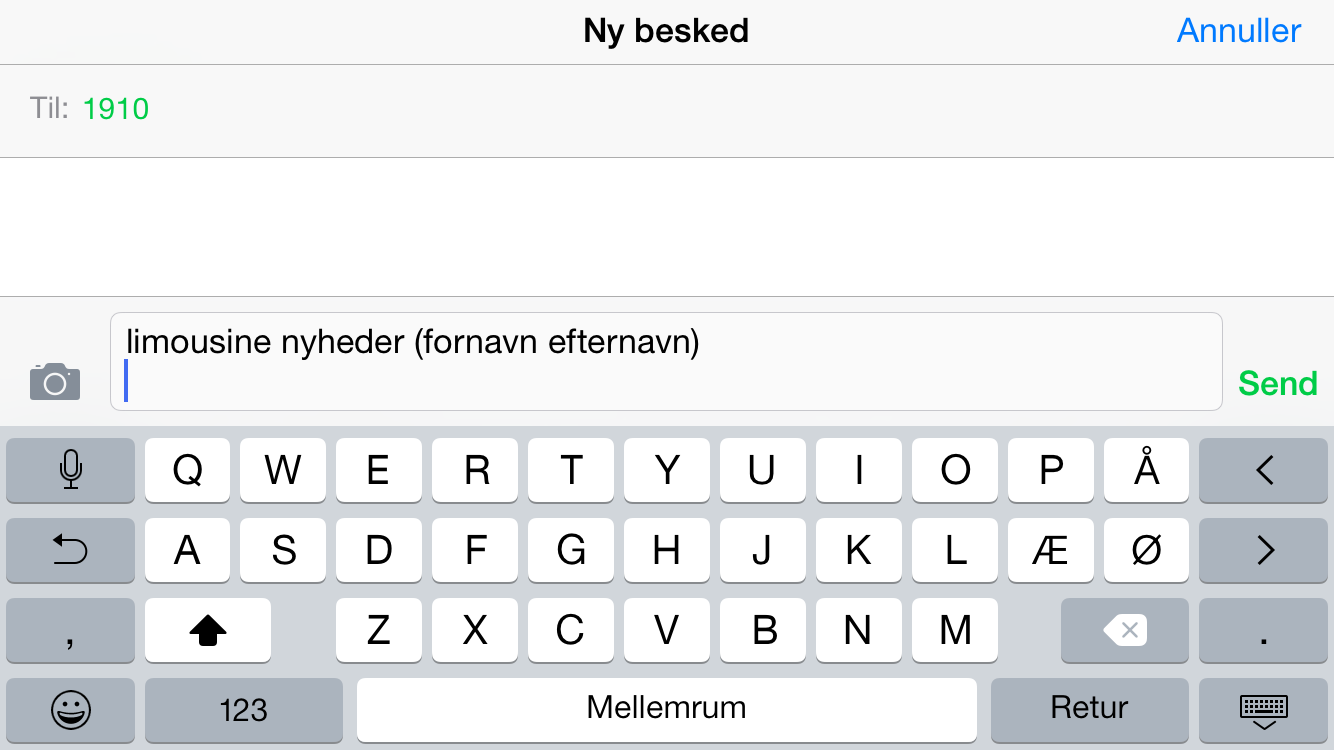Viewport: 1334px width, 750px height.
Task: Tap the Æ letter key
Action: pos(1051,550)
